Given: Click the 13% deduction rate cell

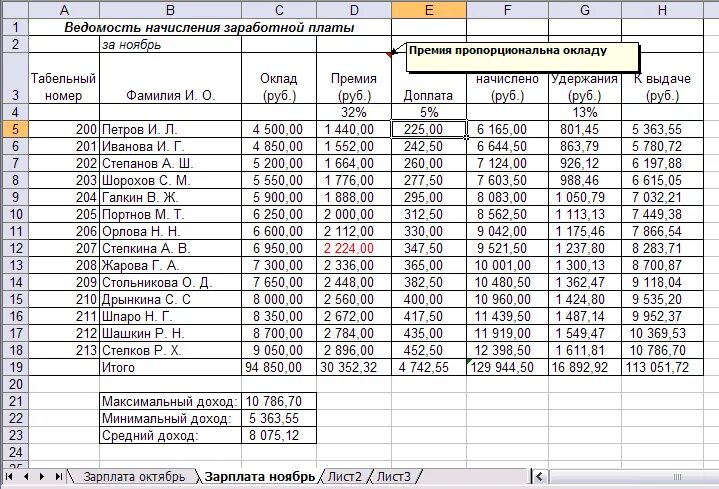Looking at the screenshot, I should [585, 112].
